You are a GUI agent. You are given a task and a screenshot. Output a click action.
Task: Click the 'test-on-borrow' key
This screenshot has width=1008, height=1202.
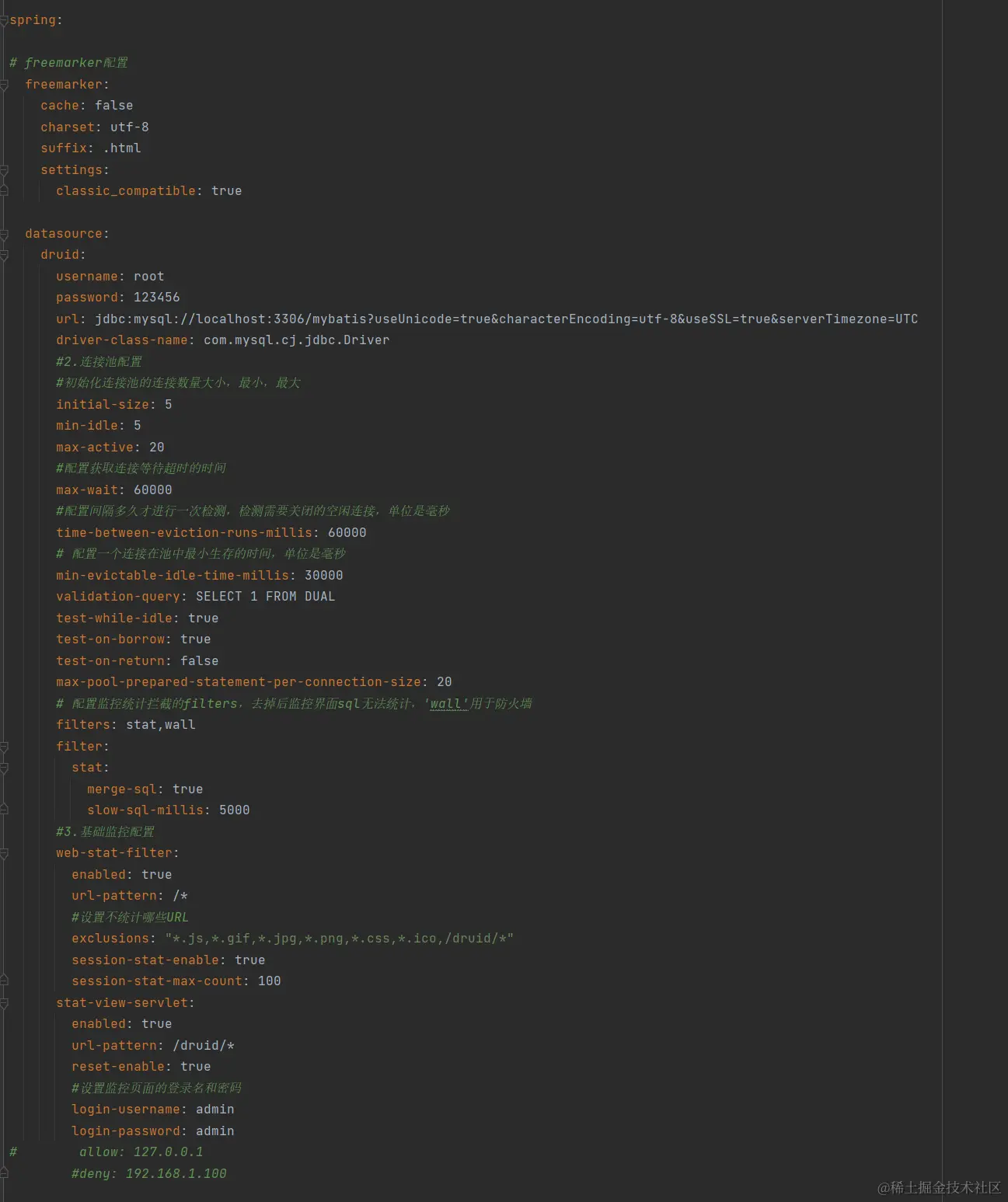coord(110,639)
